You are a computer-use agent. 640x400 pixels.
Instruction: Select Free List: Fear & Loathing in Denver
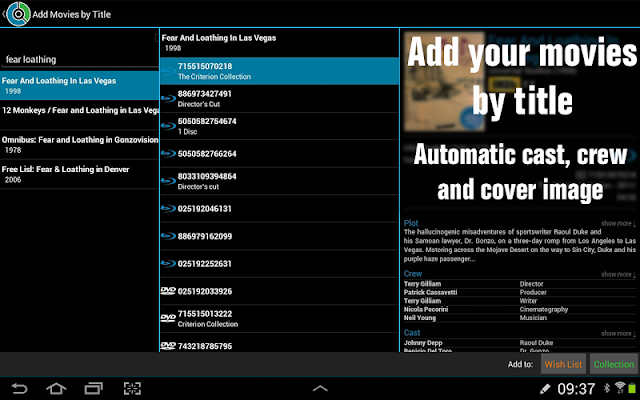[x=80, y=174]
